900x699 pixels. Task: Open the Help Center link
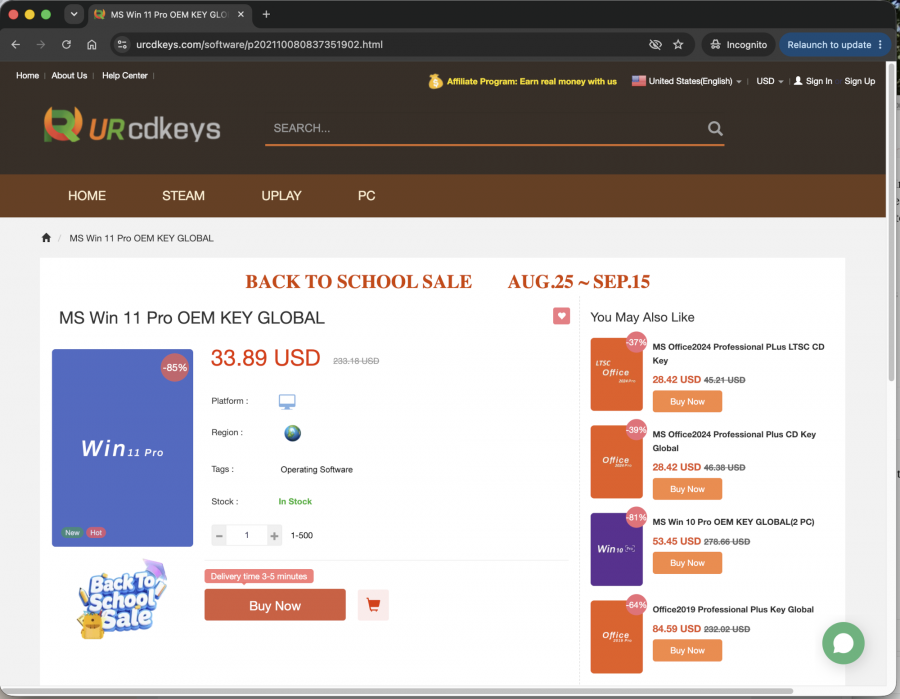coord(125,76)
